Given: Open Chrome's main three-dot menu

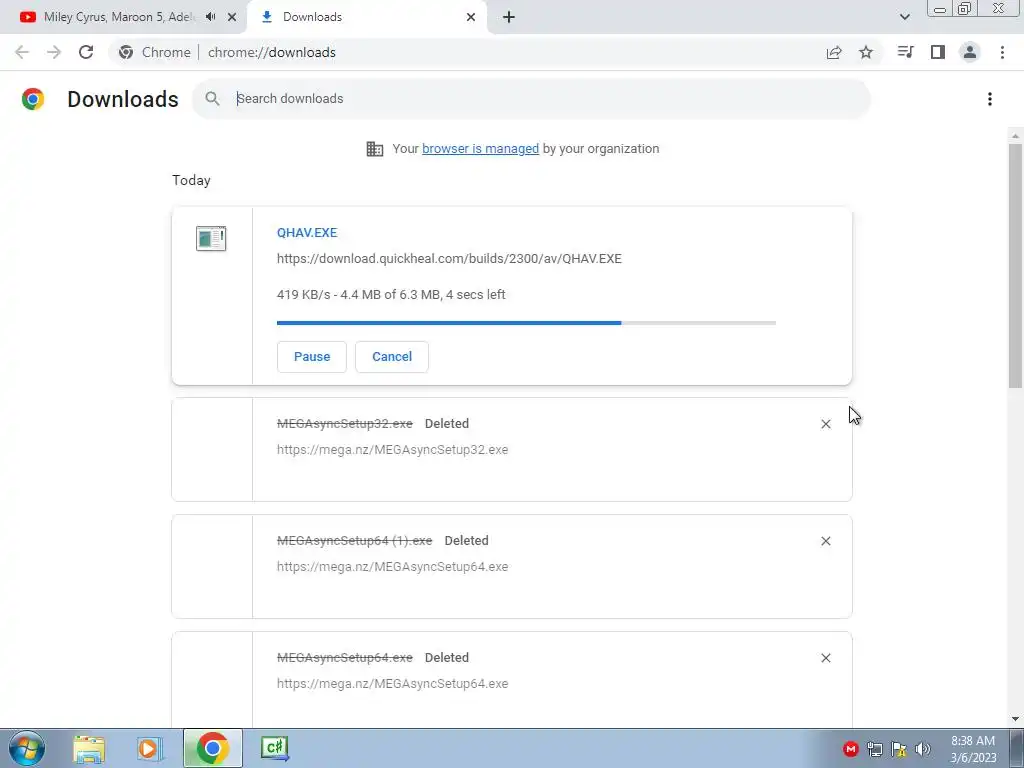Looking at the screenshot, I should [x=1002, y=52].
